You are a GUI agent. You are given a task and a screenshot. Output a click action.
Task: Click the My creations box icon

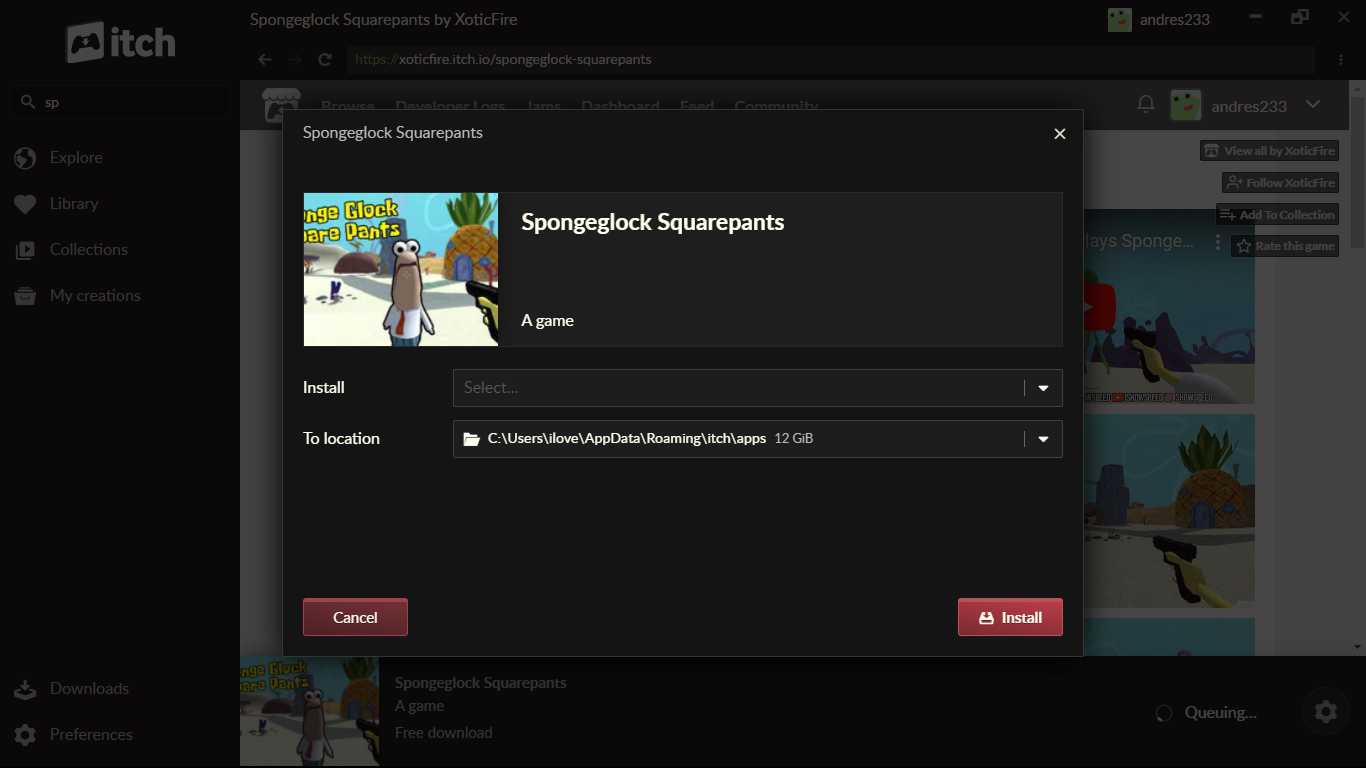25,296
